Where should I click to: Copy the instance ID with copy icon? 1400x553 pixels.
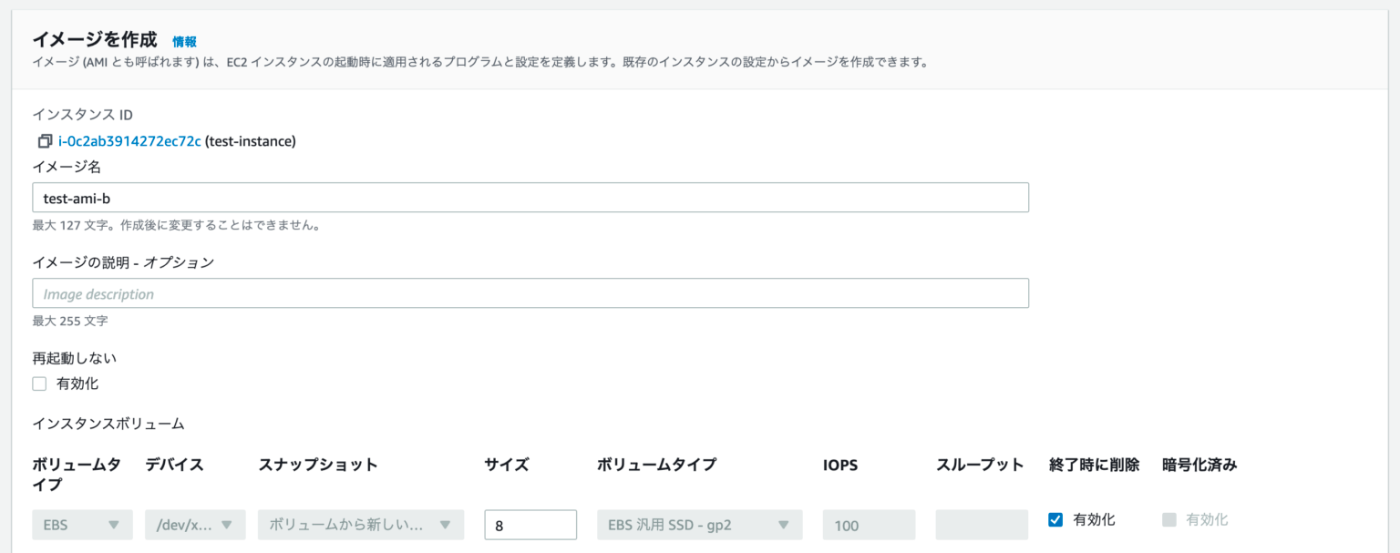point(44,141)
